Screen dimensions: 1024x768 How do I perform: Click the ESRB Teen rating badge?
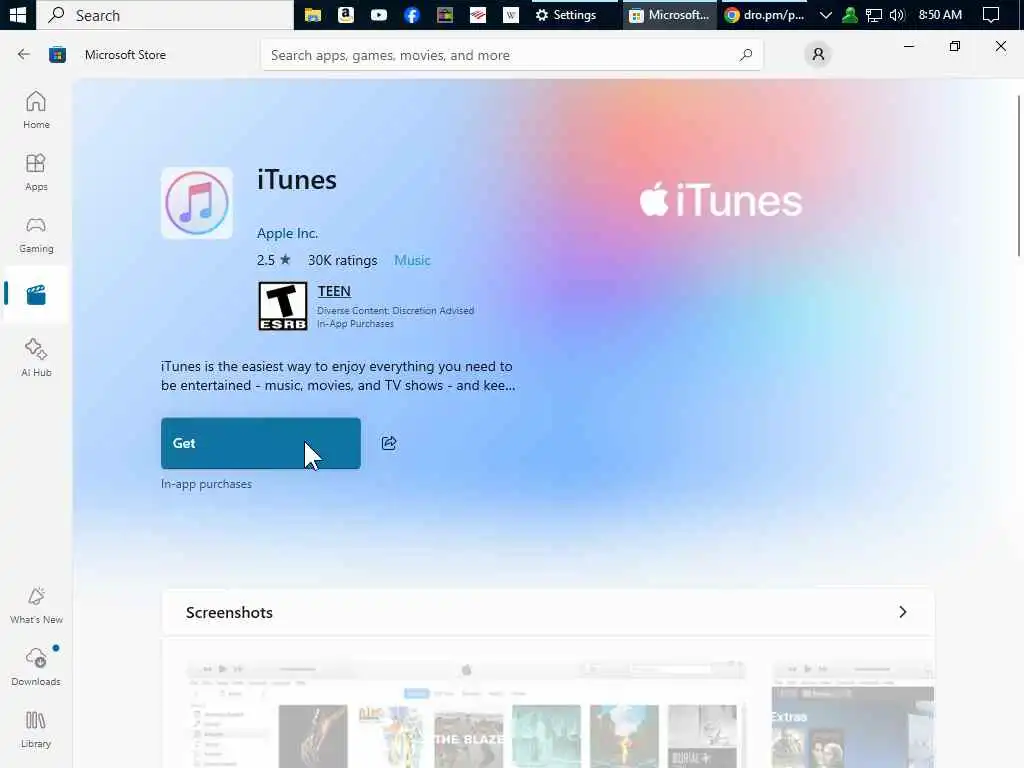pos(282,306)
